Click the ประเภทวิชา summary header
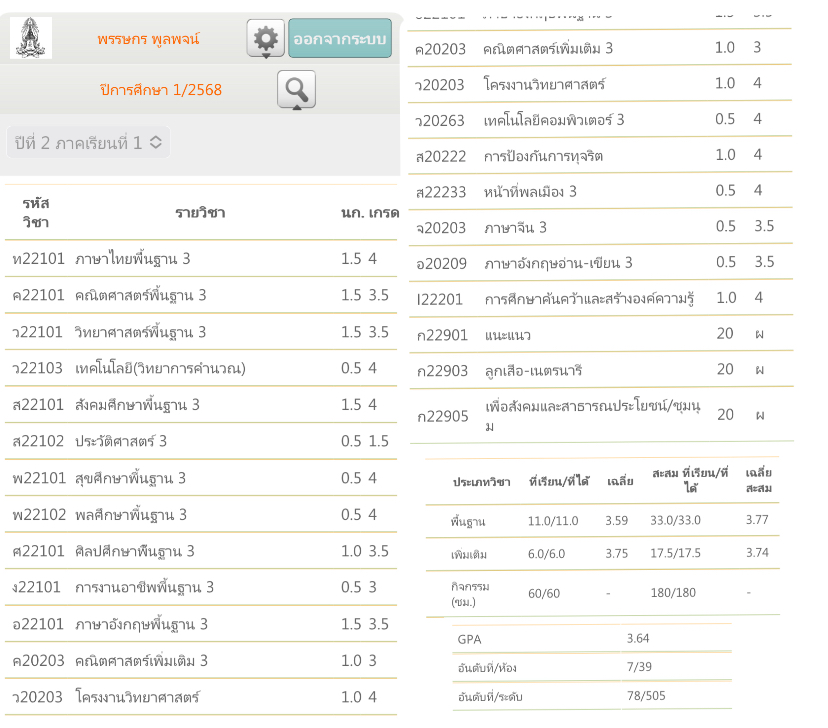This screenshot has height=728, width=828. click(476, 482)
